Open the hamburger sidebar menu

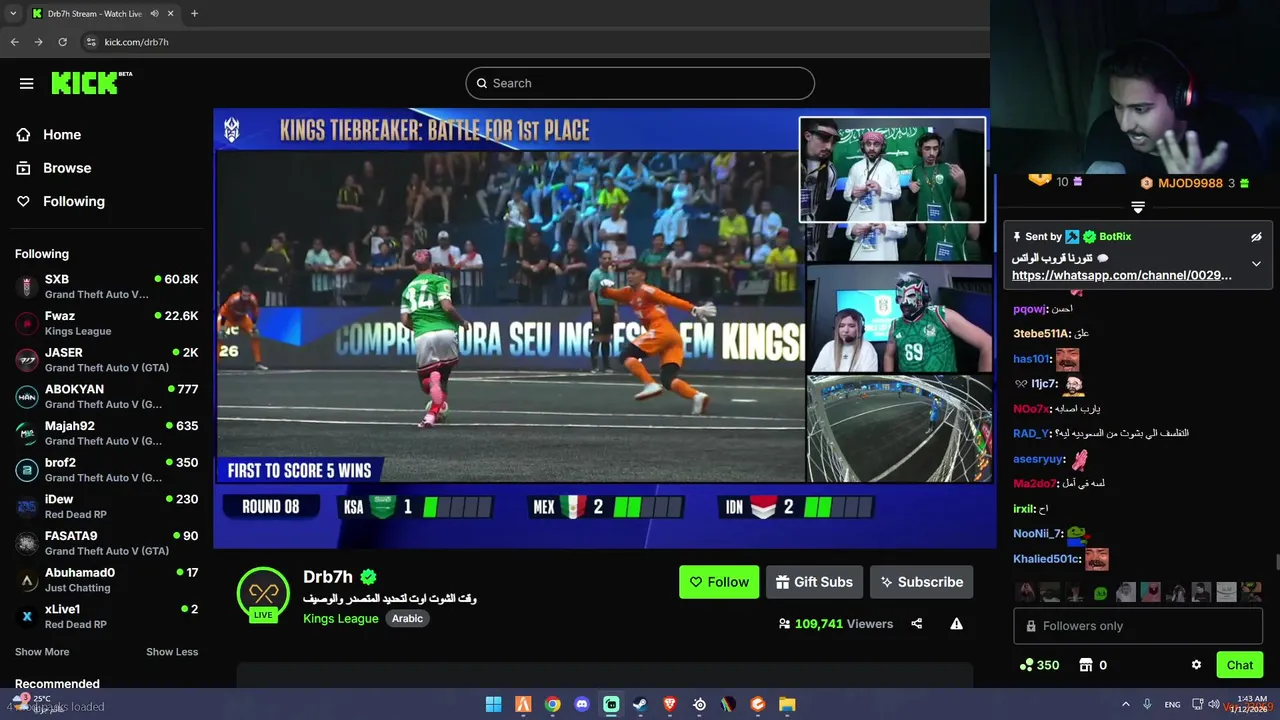tap(27, 83)
